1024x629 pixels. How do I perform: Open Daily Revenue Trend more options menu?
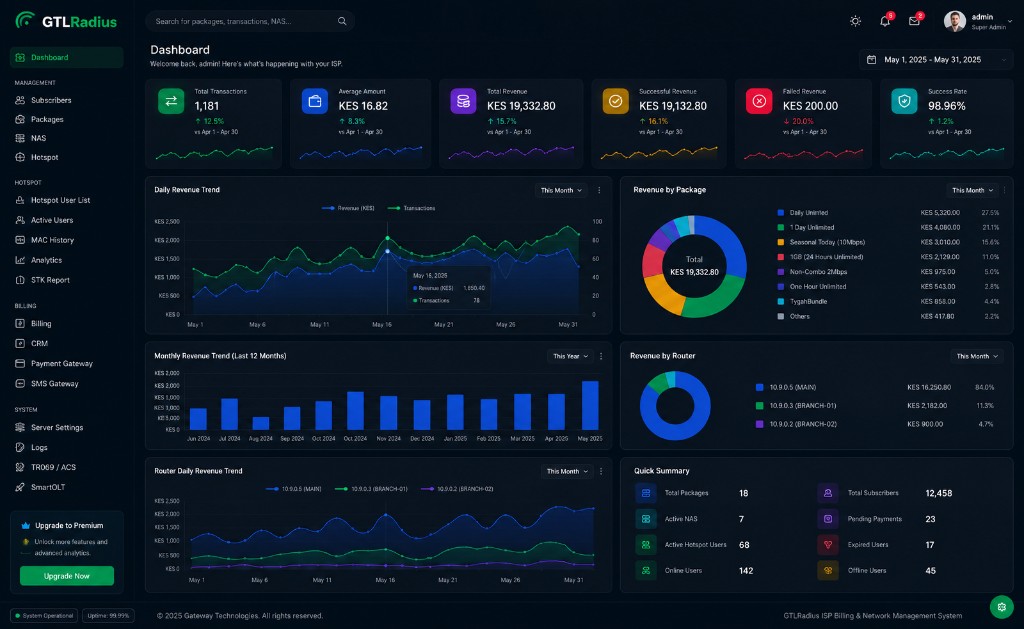click(600, 190)
